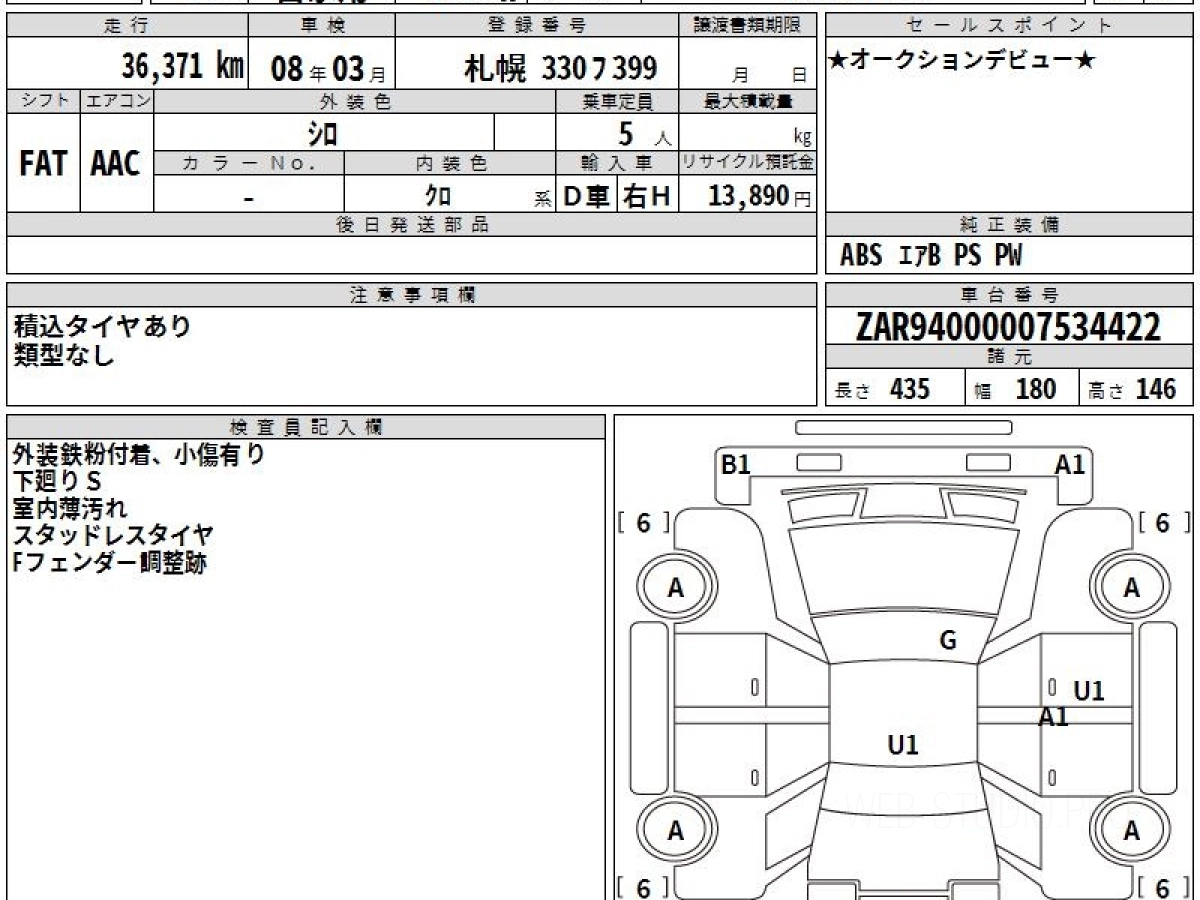Click the 輸入車 header

pos(617,163)
